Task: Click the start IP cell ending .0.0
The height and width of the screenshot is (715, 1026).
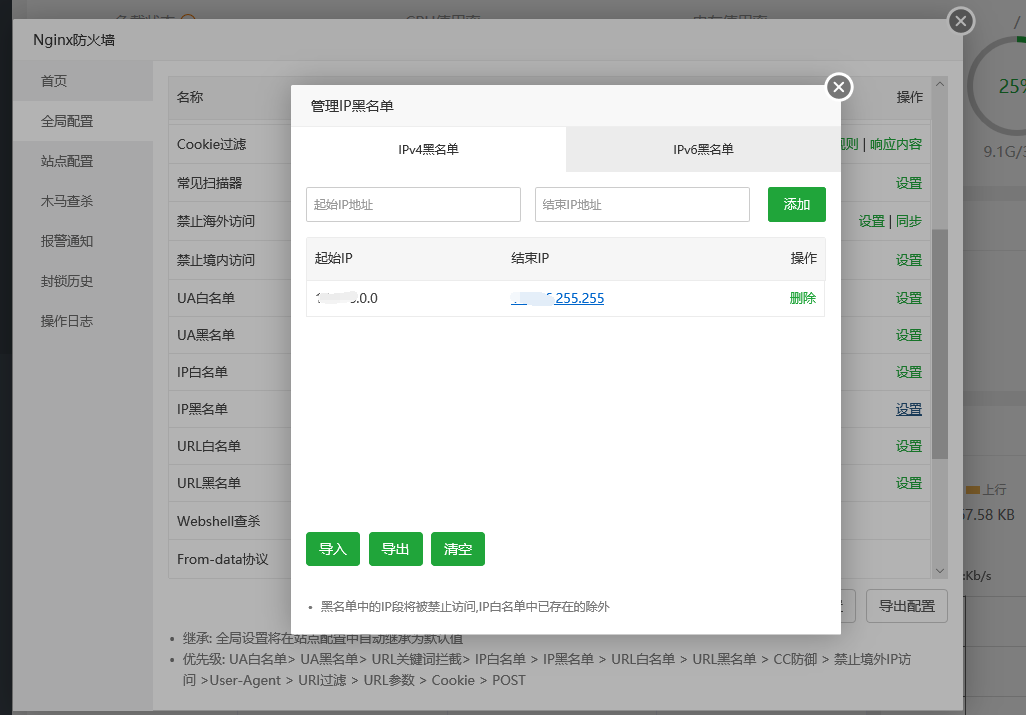Action: (x=346, y=298)
